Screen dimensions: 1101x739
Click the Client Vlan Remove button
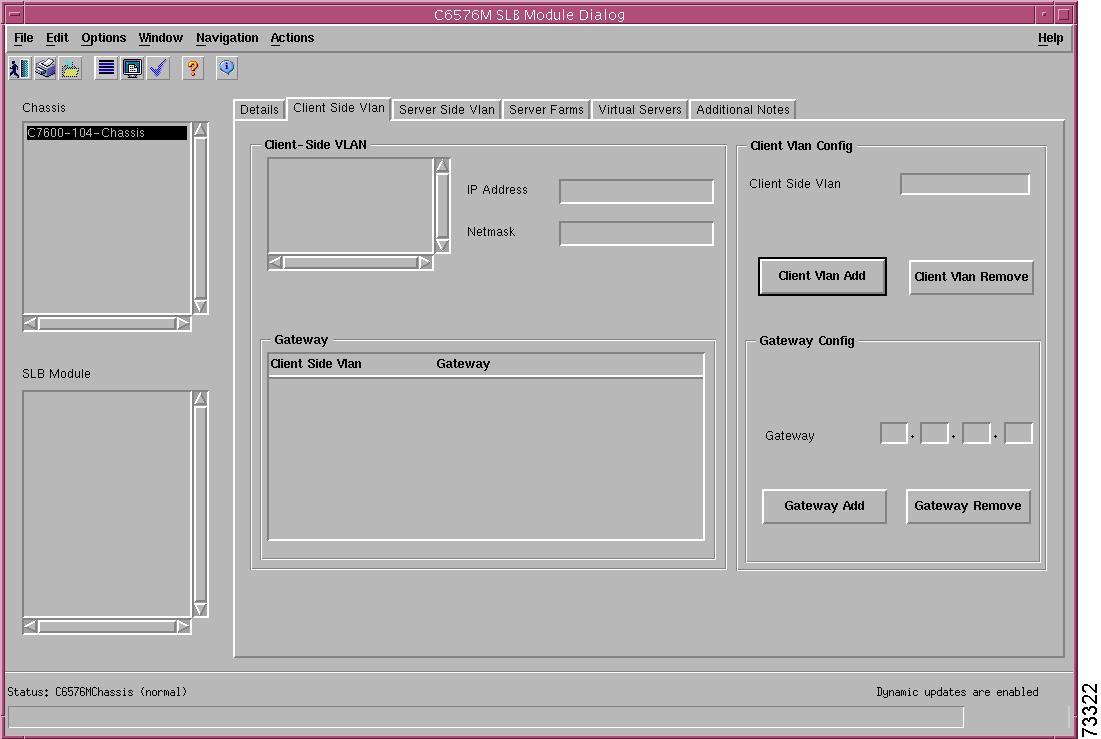point(971,277)
